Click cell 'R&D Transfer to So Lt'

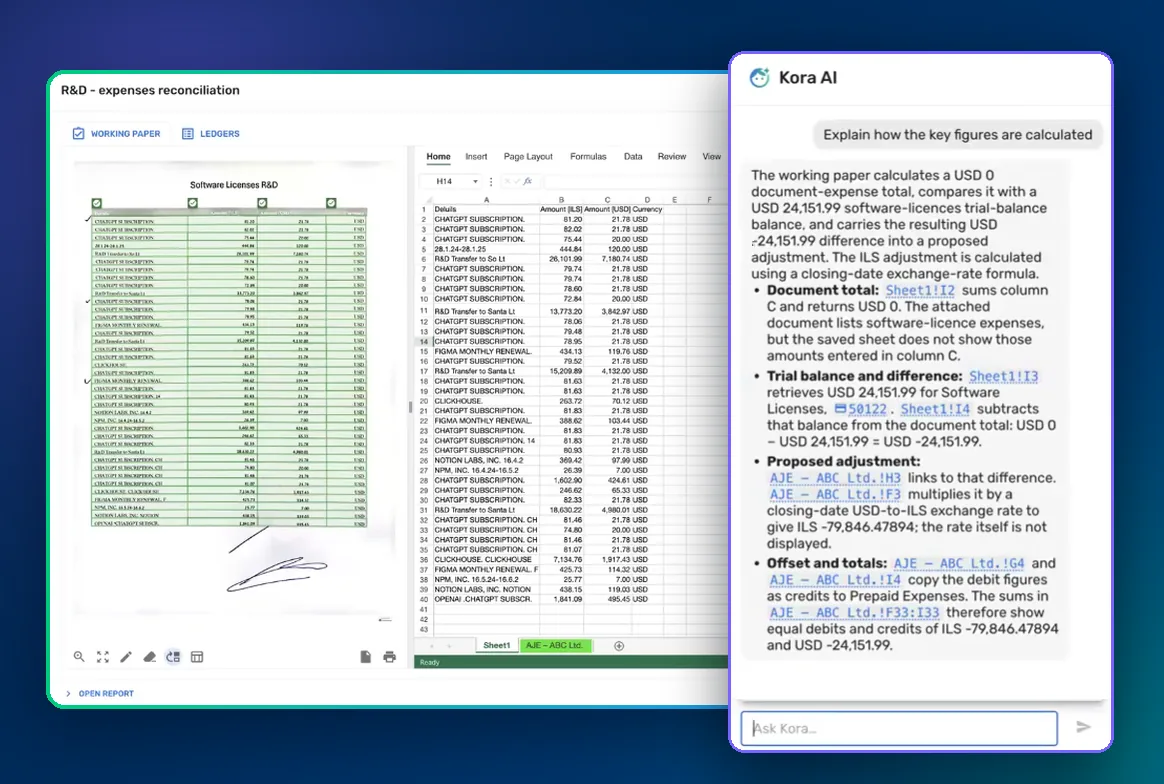coord(486,259)
